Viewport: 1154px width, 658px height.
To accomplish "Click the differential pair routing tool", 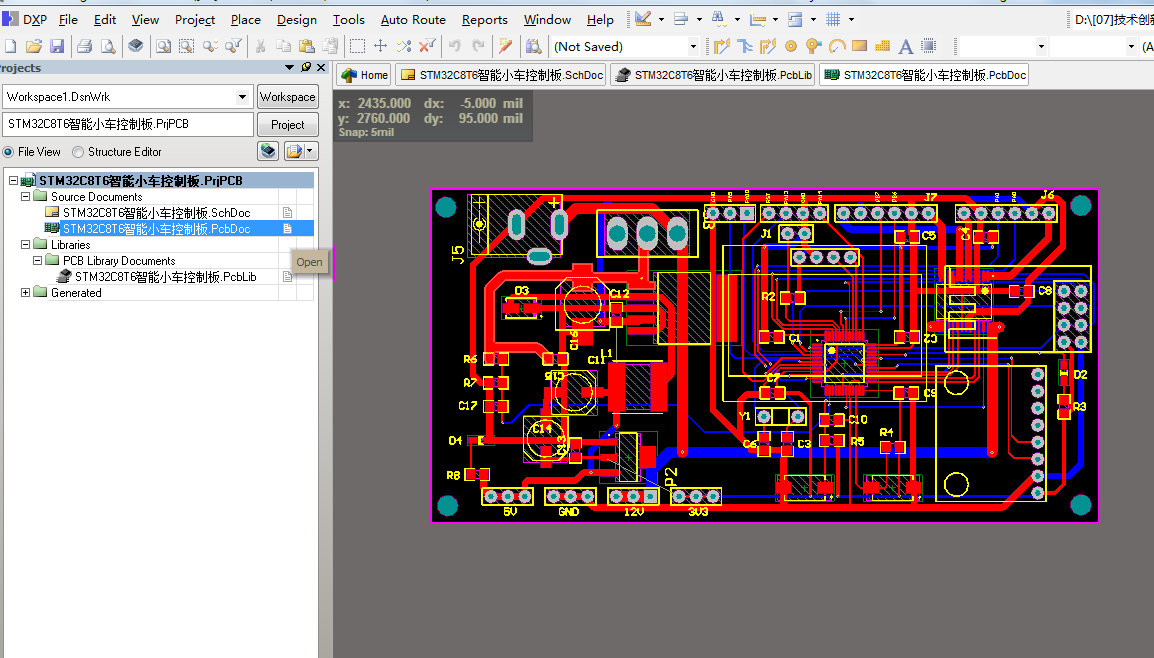I will click(x=768, y=46).
